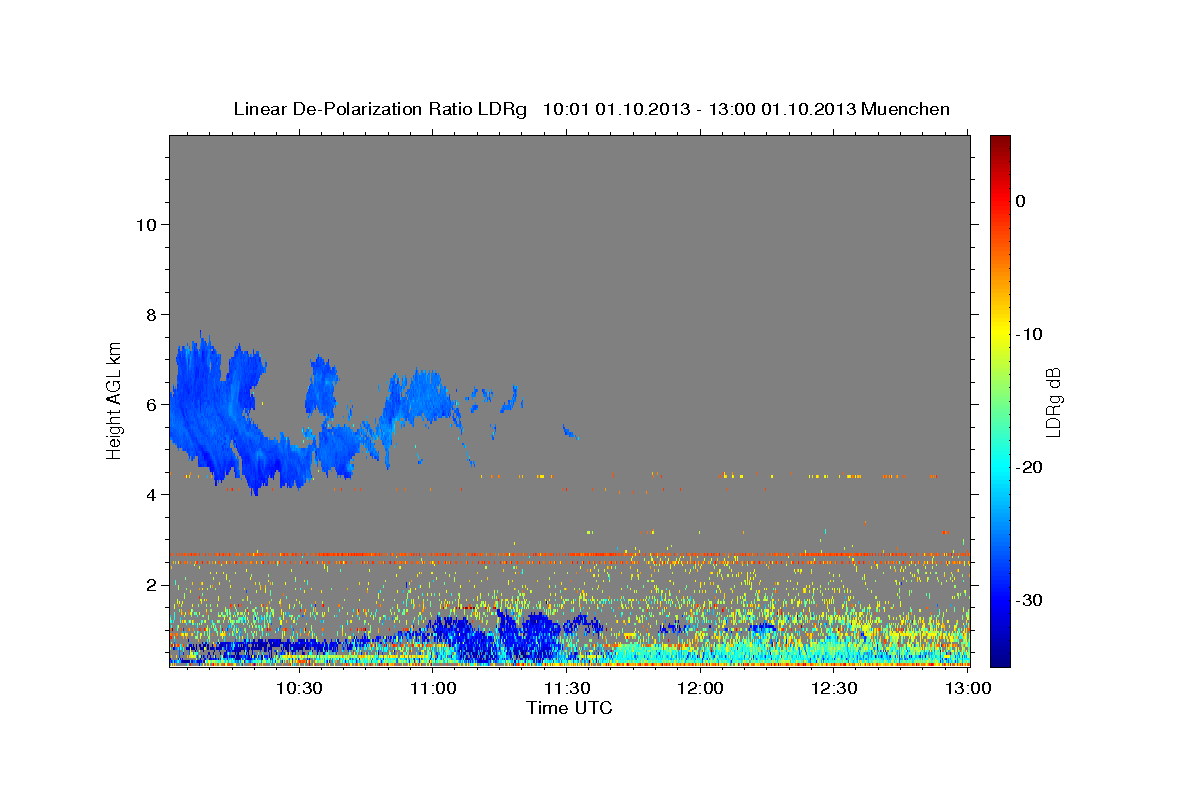Click the 10:30 time tick label

tap(298, 689)
